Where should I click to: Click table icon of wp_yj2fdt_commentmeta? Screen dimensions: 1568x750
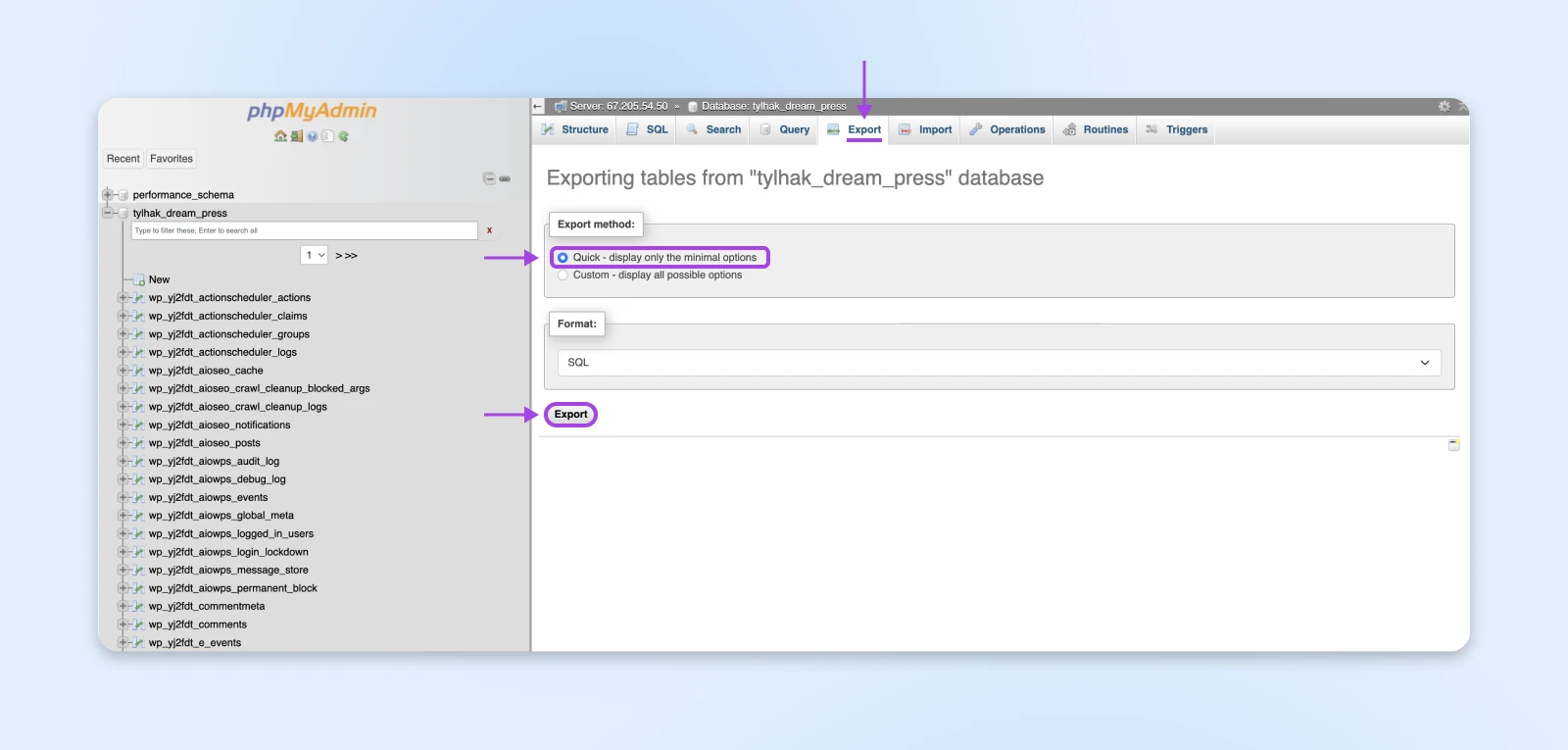click(x=139, y=606)
